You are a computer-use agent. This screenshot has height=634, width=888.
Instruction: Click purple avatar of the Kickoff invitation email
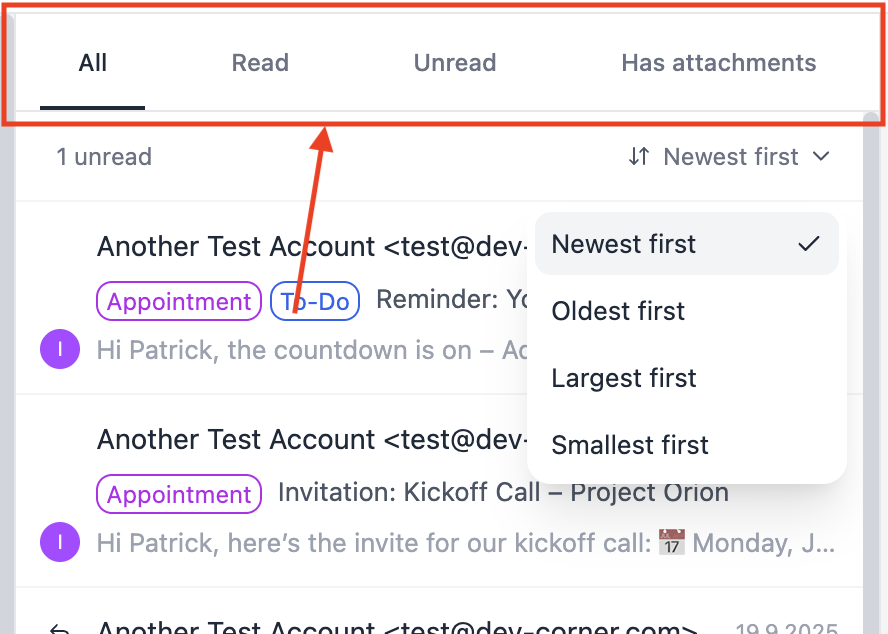click(x=59, y=543)
